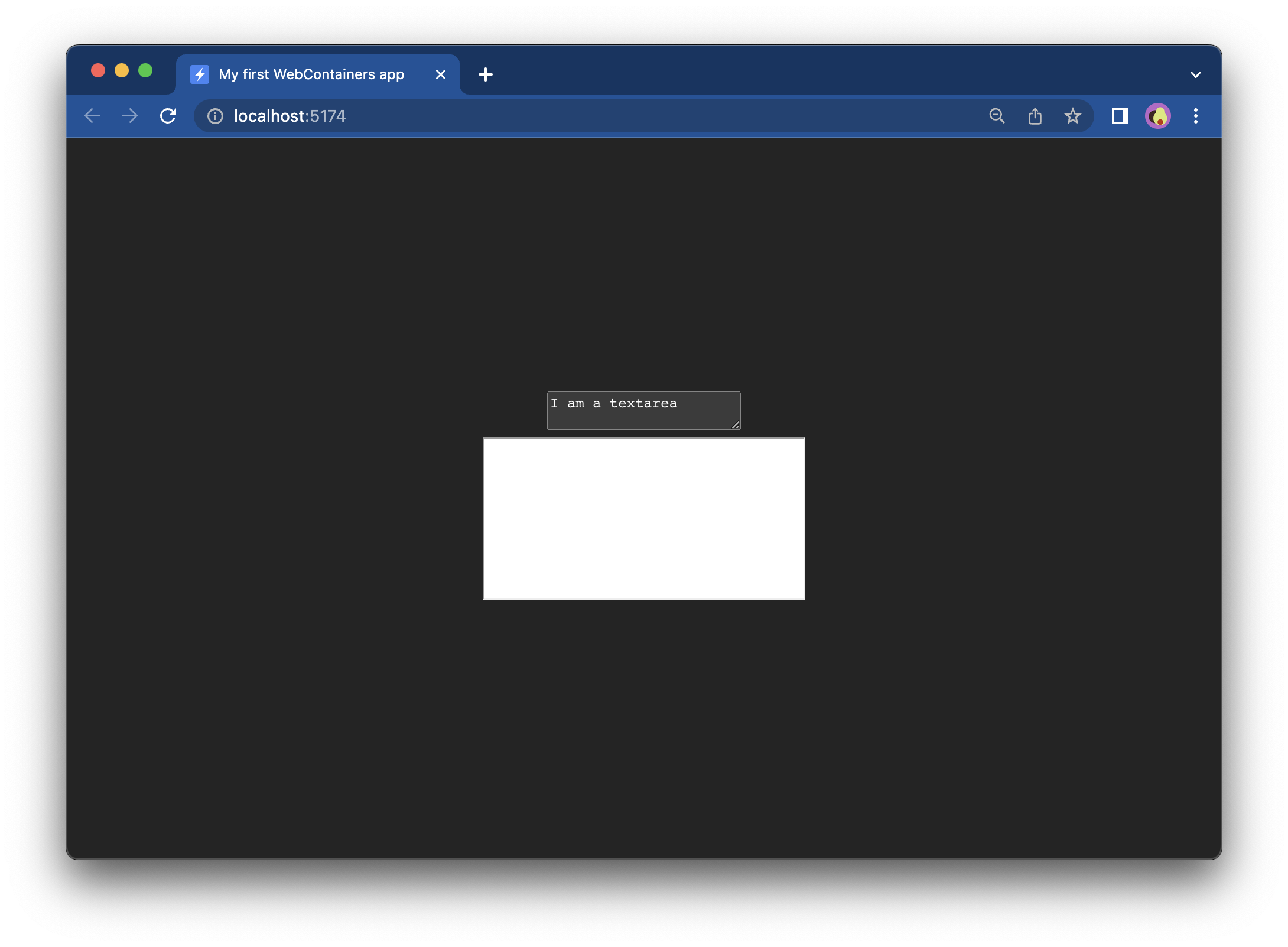The image size is (1288, 947).
Task: Open a new tab with the plus button
Action: pyautogui.click(x=486, y=74)
